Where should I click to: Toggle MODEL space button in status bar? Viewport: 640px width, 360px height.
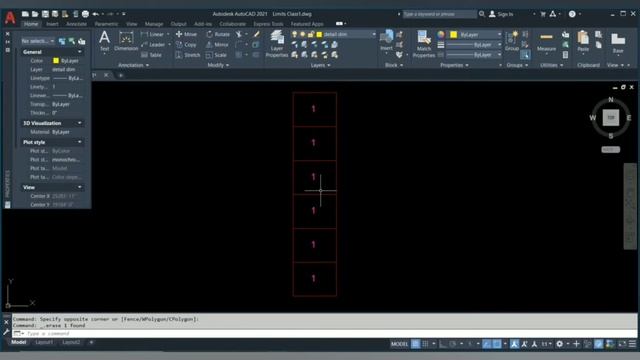coord(399,344)
